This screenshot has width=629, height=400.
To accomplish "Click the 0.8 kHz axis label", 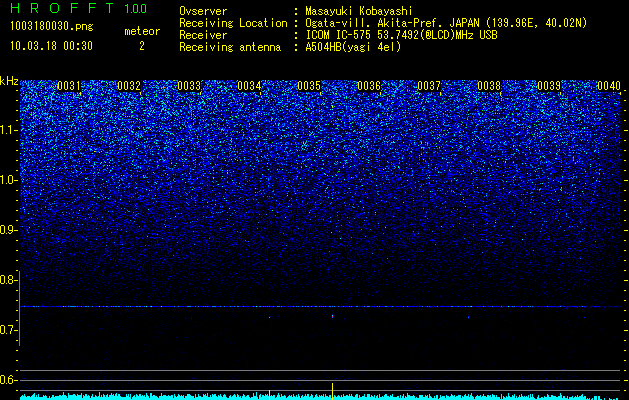I will [8, 280].
